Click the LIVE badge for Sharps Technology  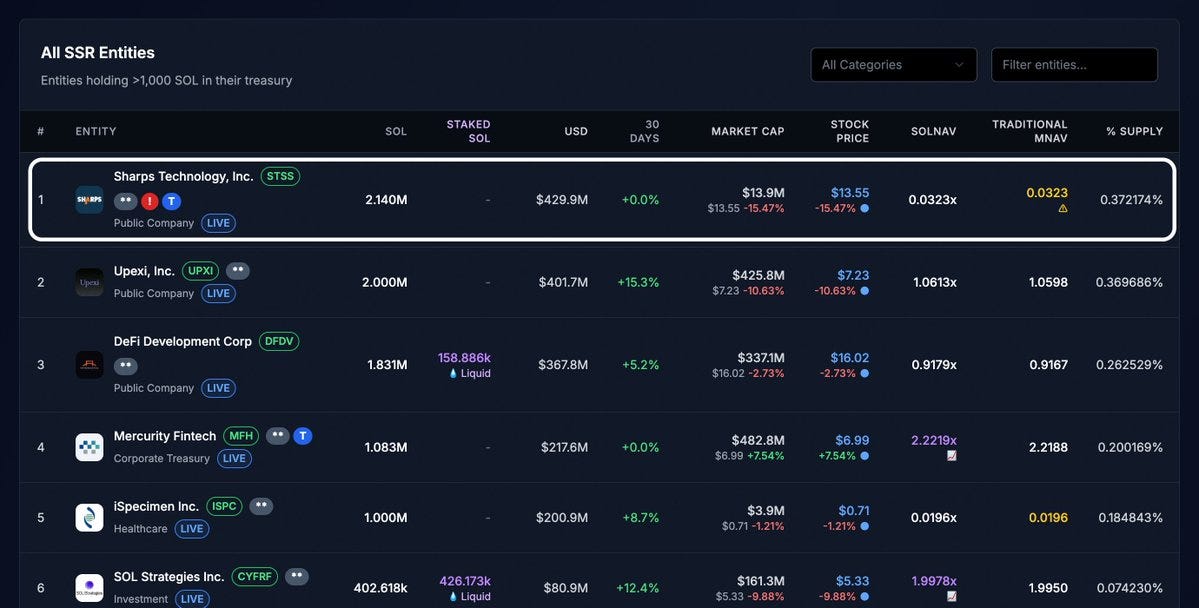point(219,223)
